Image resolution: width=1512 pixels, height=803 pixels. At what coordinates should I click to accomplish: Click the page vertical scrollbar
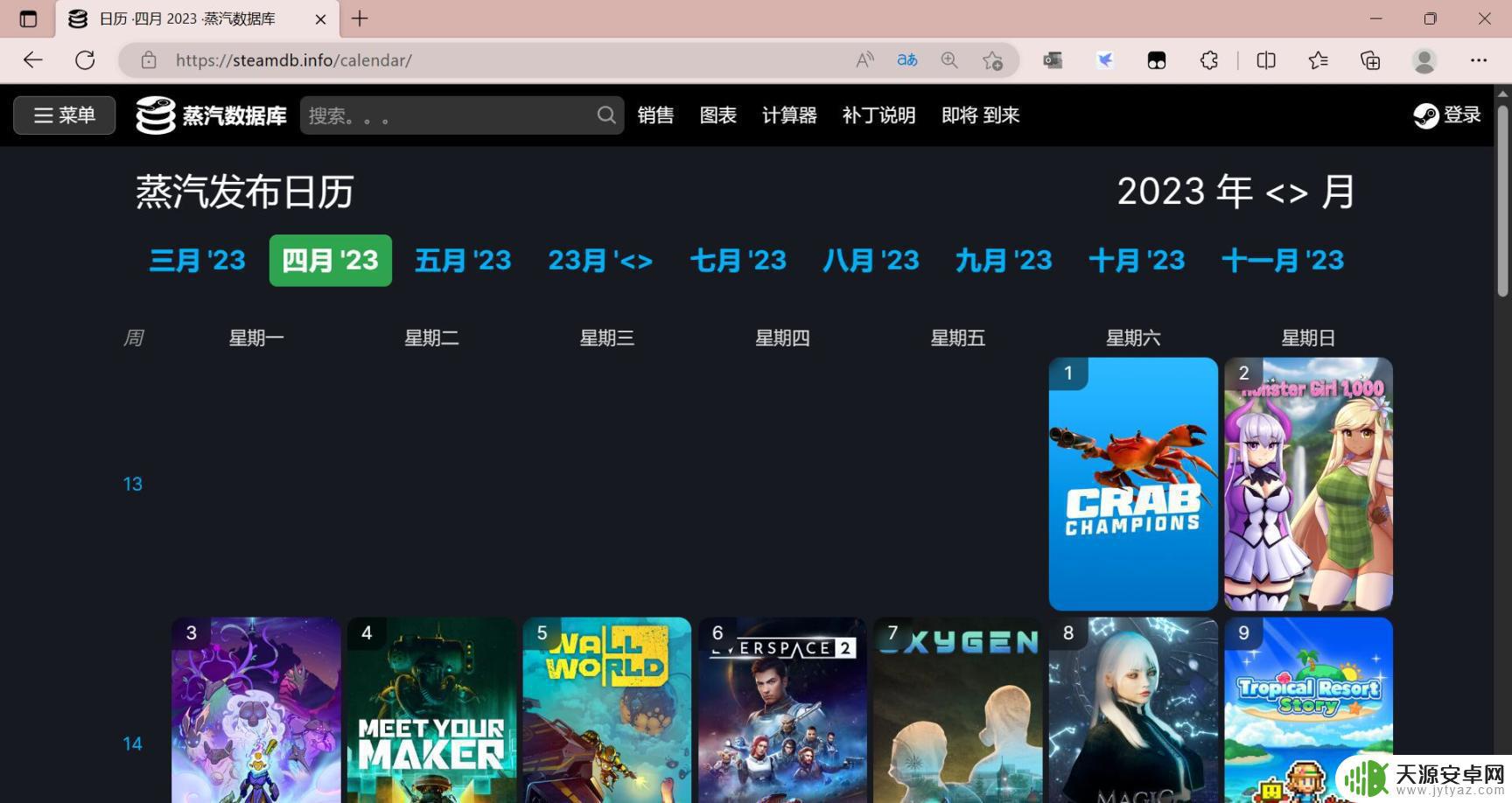tap(1503, 201)
